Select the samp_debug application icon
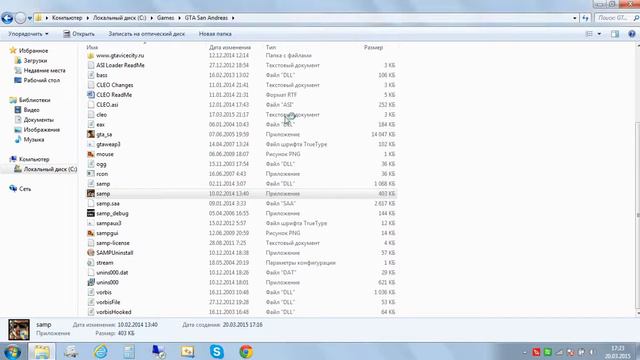The height and width of the screenshot is (360, 640). 91,213
